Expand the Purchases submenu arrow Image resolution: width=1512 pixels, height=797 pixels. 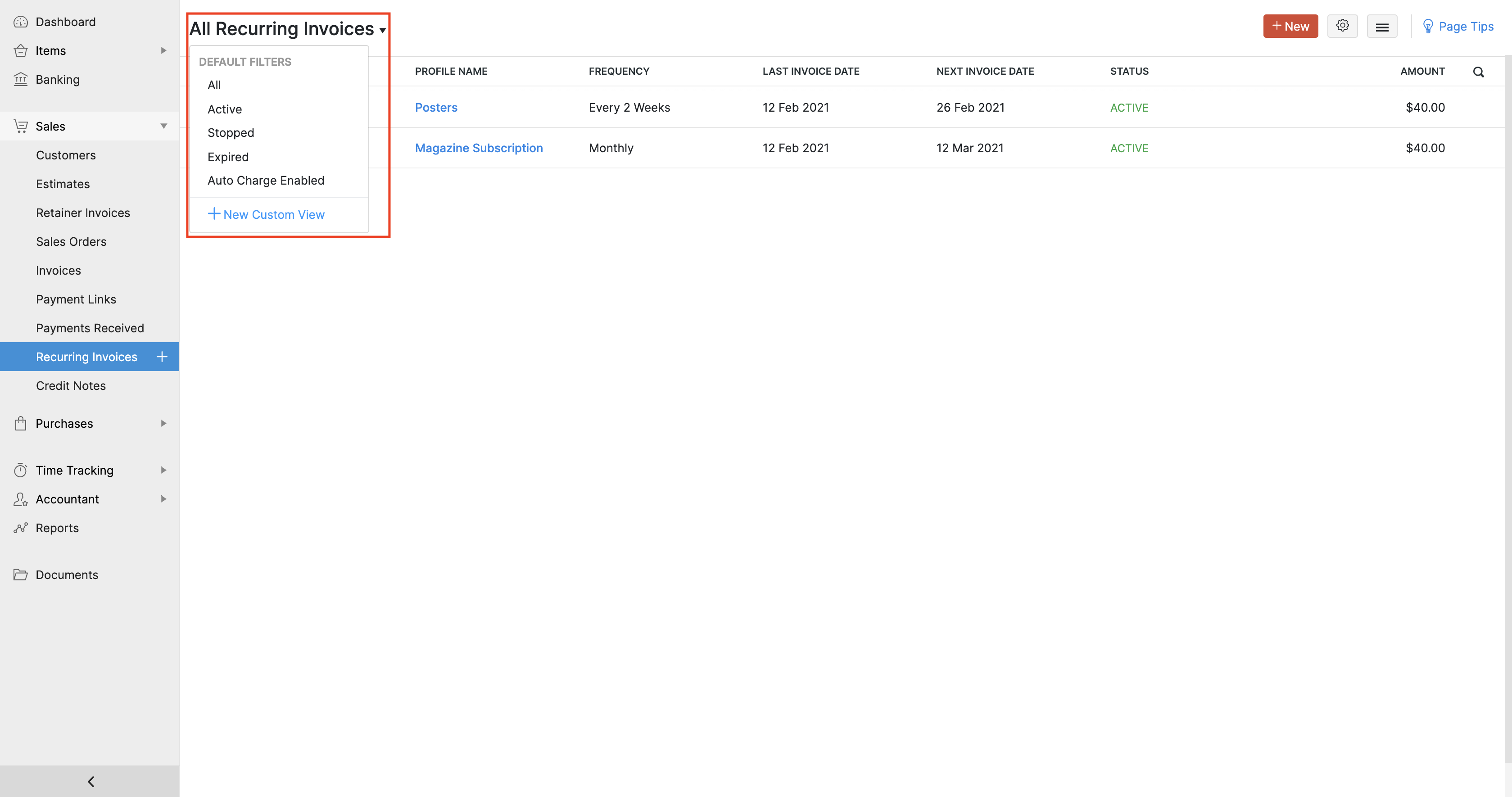(163, 423)
